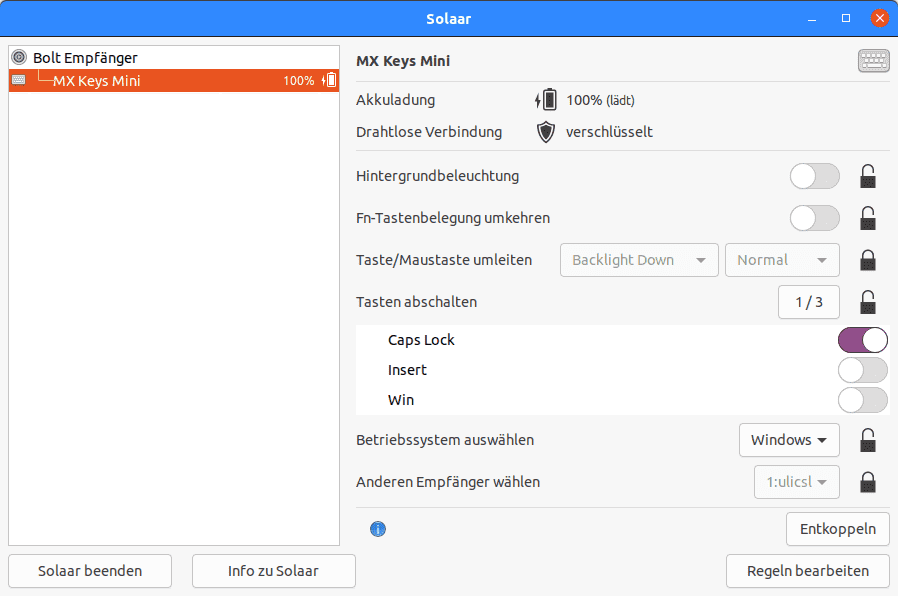Toggle Fn-Tastenbelegung umkehren switch
This screenshot has height=596, width=898.
coord(814,218)
